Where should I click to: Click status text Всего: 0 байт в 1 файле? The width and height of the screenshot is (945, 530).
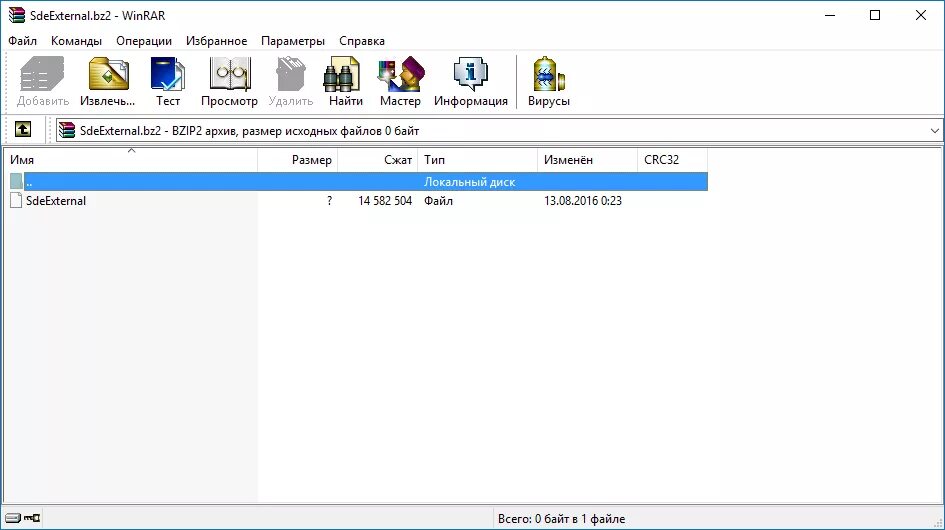pyautogui.click(x=561, y=519)
